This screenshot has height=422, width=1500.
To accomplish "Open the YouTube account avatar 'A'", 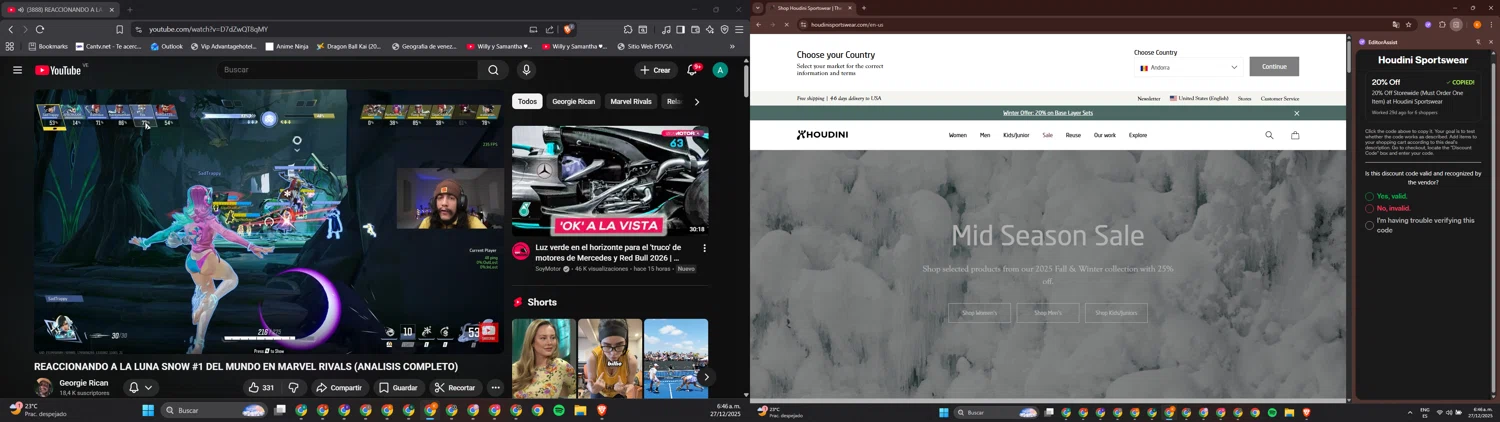I will pos(720,70).
